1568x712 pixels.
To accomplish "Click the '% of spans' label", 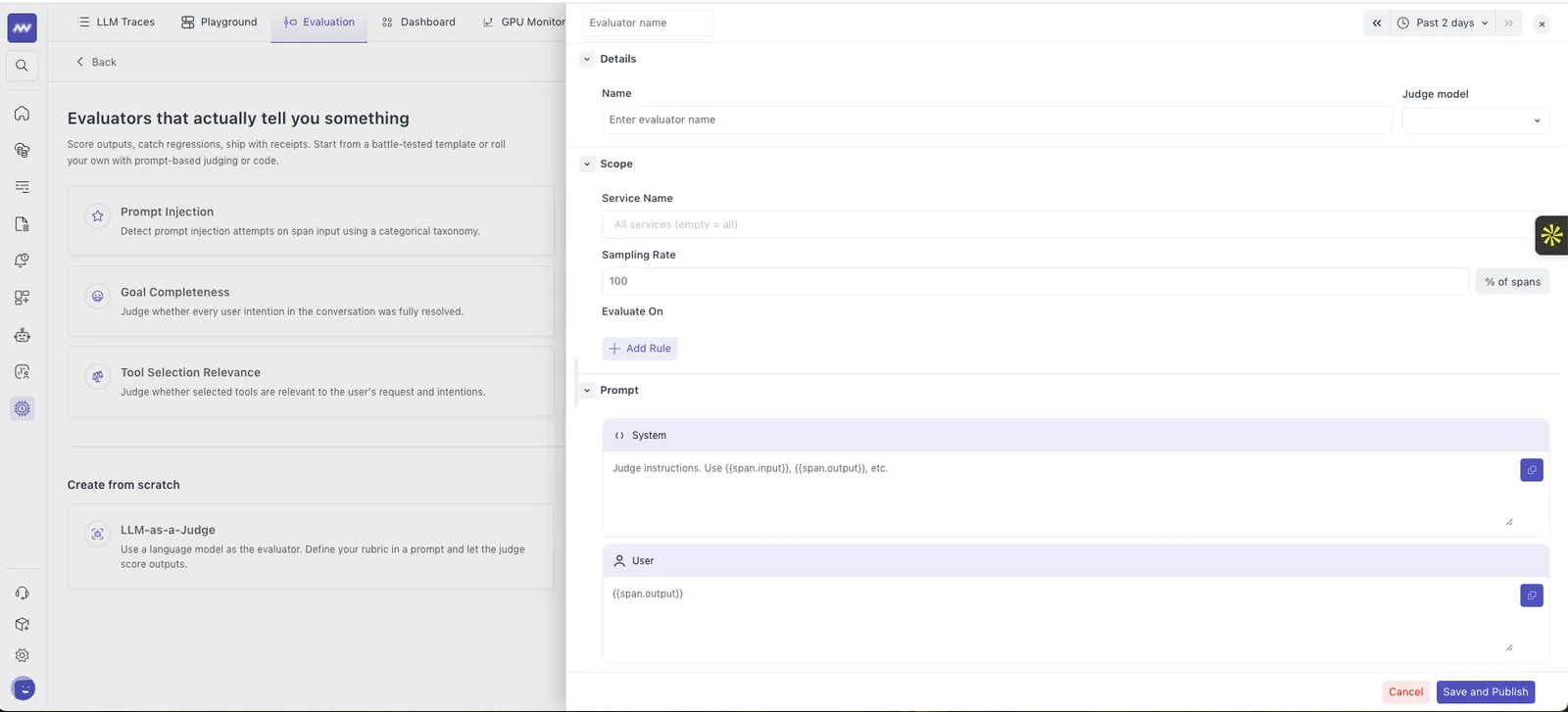I will click(x=1512, y=281).
